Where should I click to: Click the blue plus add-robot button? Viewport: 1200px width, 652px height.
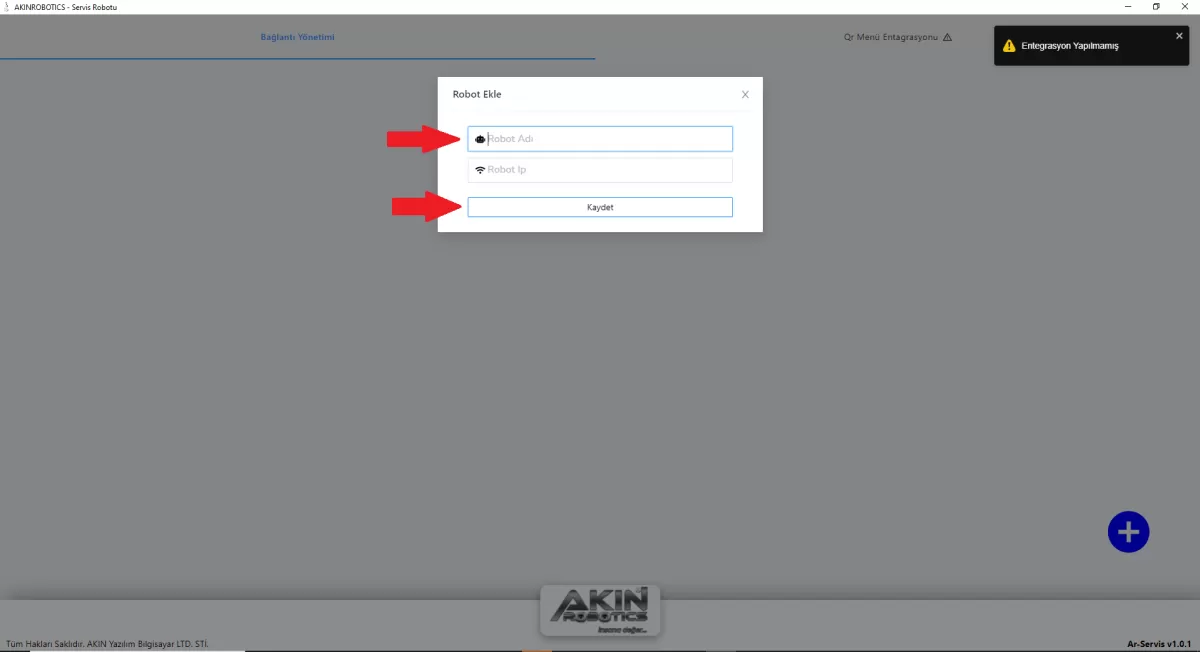pyautogui.click(x=1128, y=531)
